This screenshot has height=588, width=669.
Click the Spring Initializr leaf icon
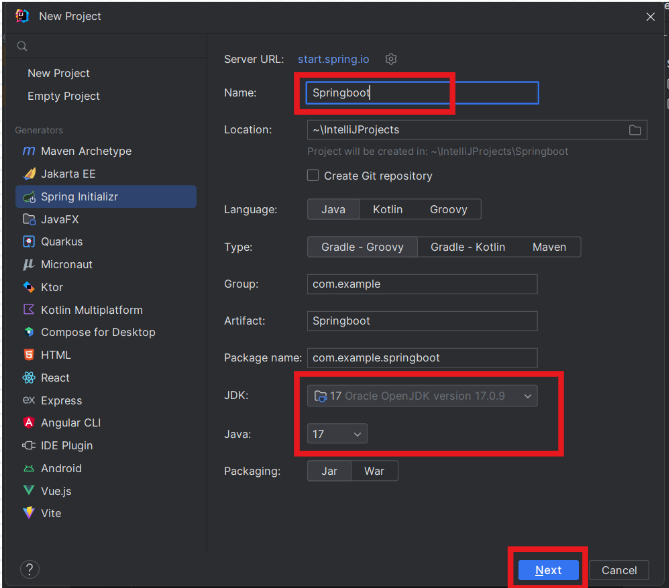point(29,197)
